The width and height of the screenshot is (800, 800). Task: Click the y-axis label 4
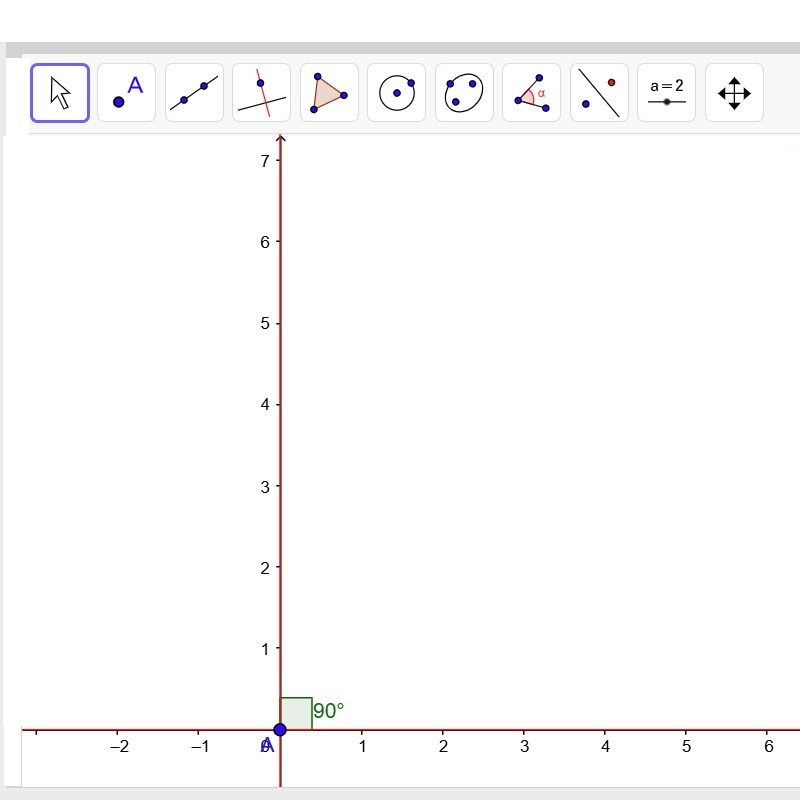pyautogui.click(x=265, y=405)
